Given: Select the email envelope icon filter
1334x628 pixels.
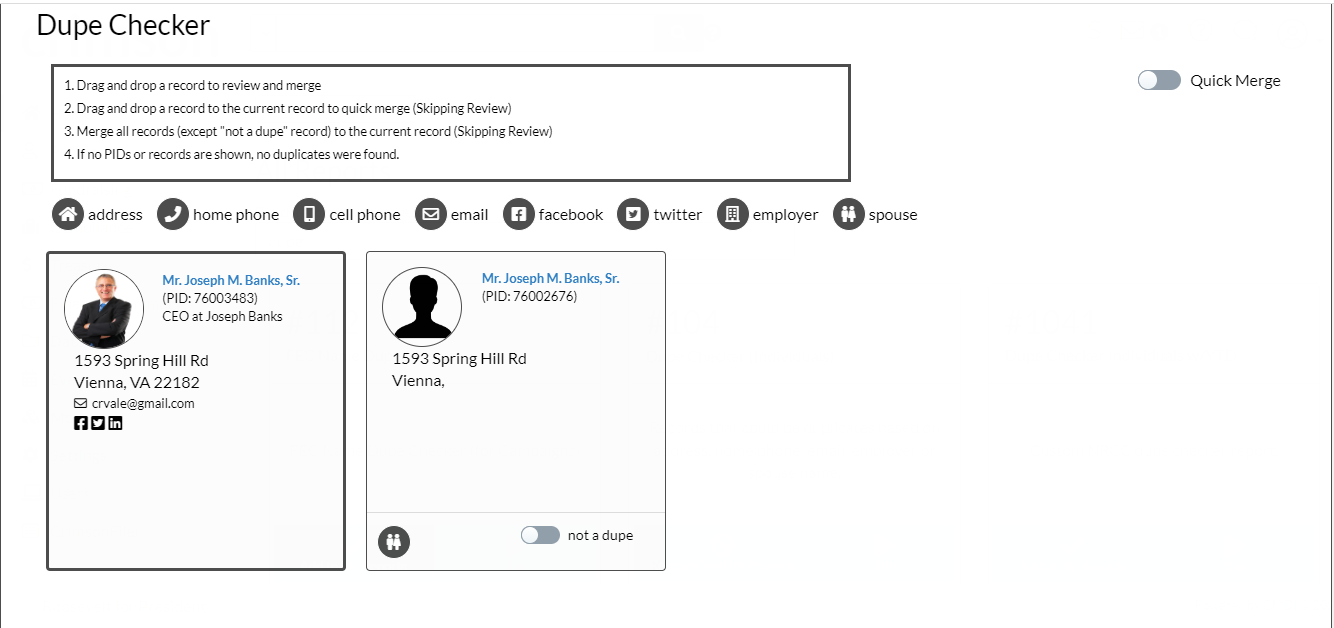Looking at the screenshot, I should point(431,214).
